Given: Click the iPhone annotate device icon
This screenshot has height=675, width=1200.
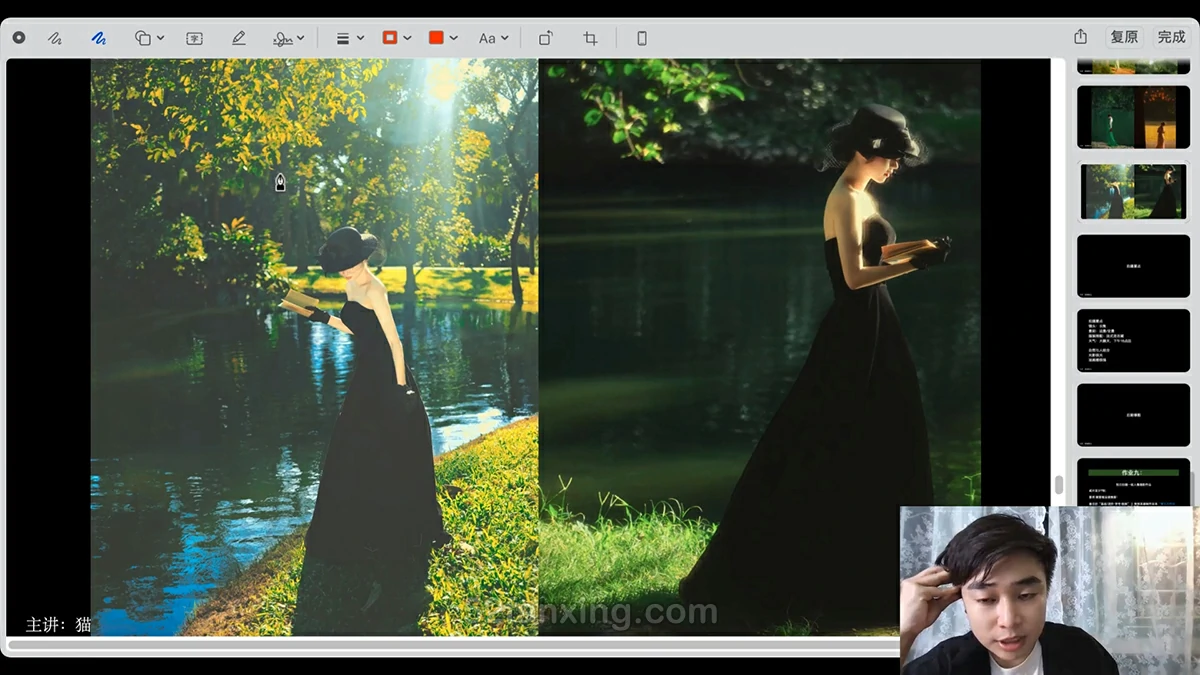Looking at the screenshot, I should tap(642, 38).
